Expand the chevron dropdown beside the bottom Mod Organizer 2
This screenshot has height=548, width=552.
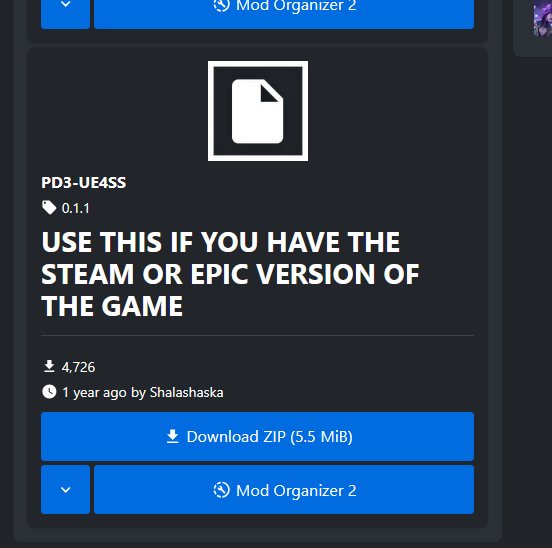[x=65, y=490]
